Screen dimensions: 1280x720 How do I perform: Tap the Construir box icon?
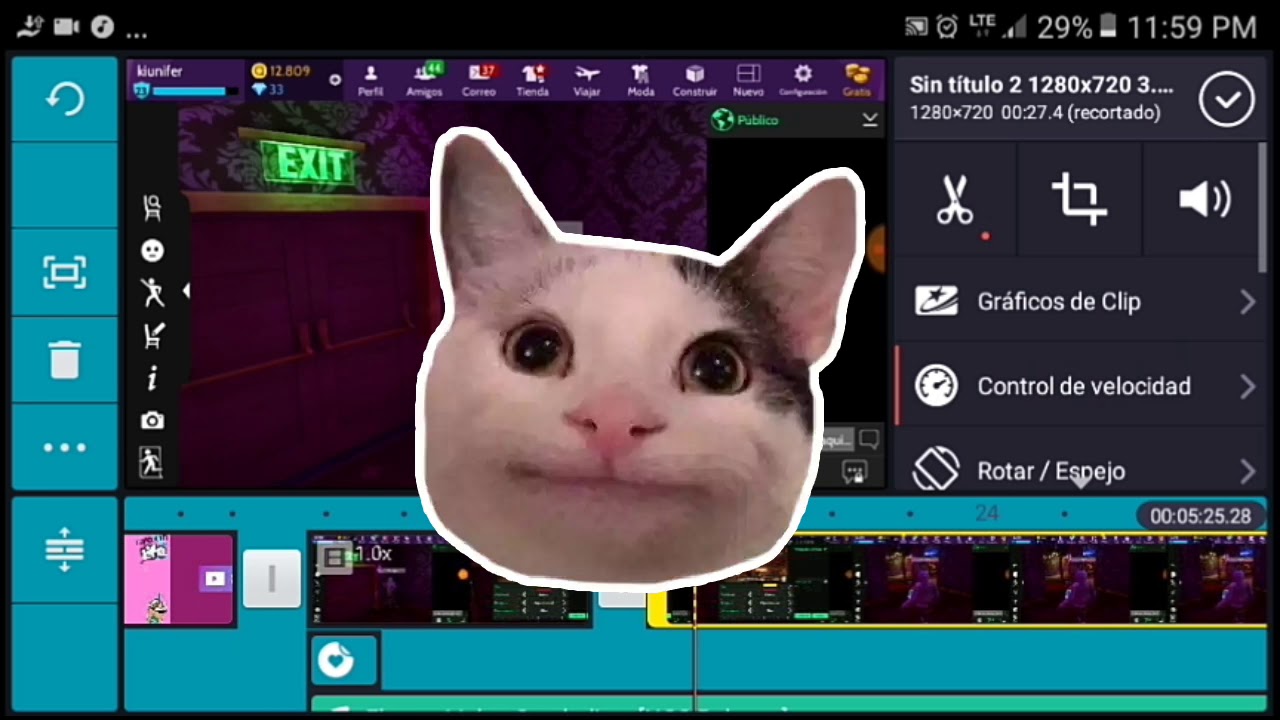click(695, 80)
